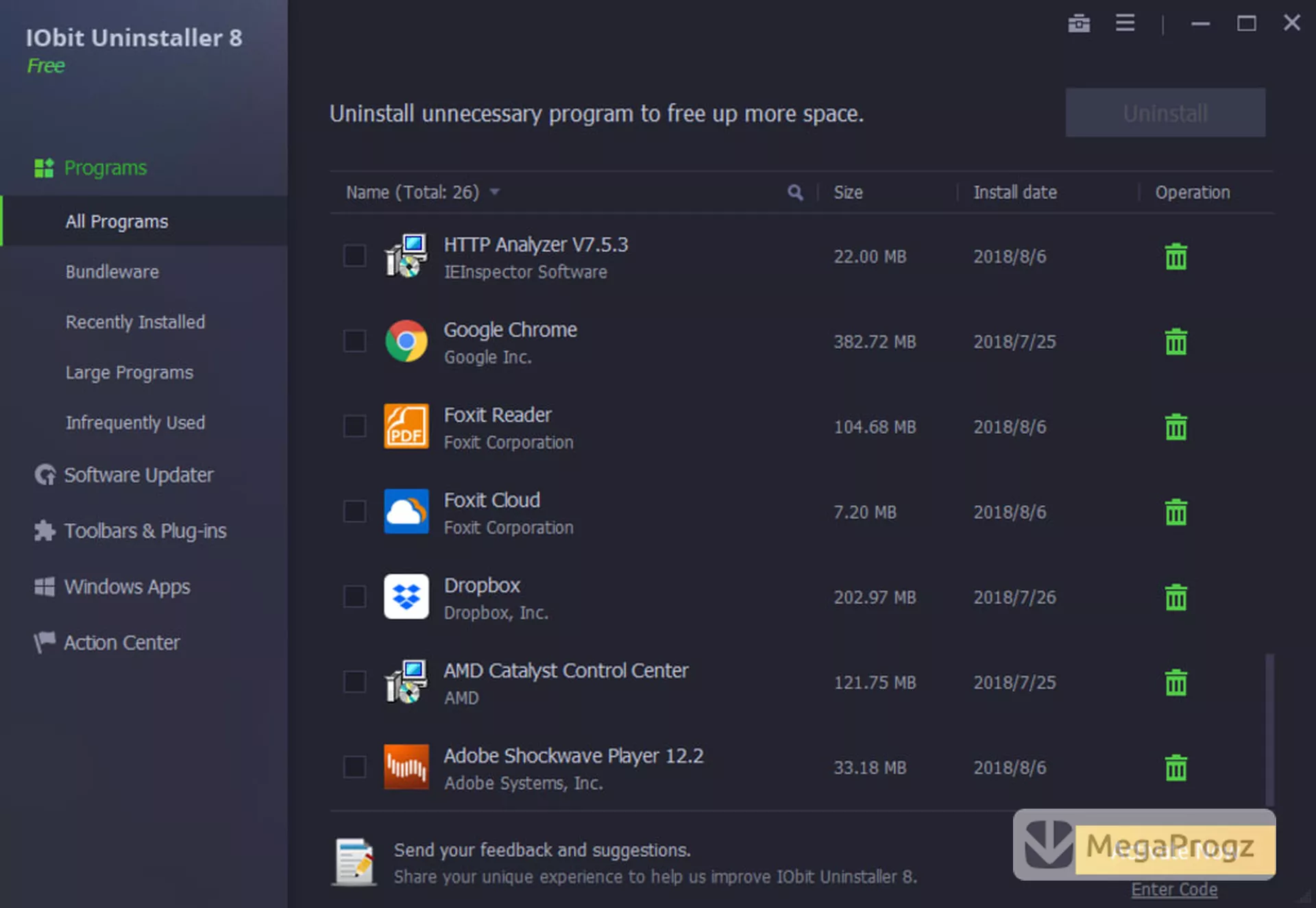This screenshot has height=908, width=1316.
Task: Click the feedback notepad icon
Action: point(355,862)
